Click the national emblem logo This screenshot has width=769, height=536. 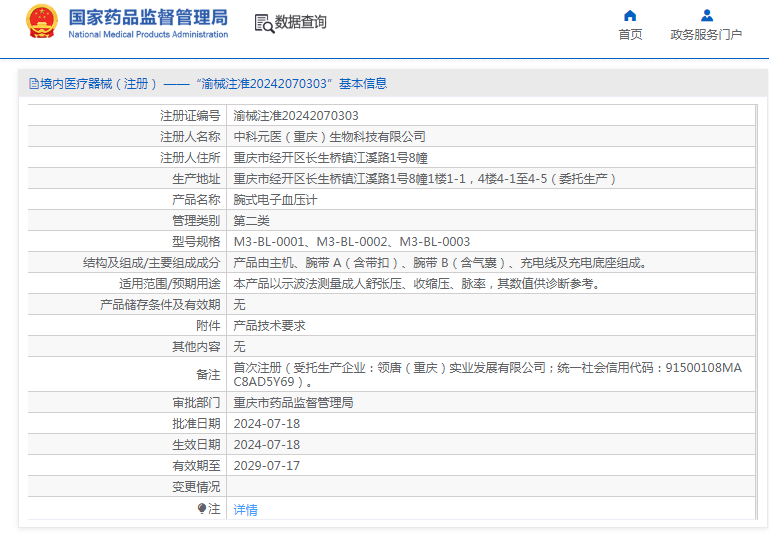pyautogui.click(x=42, y=22)
